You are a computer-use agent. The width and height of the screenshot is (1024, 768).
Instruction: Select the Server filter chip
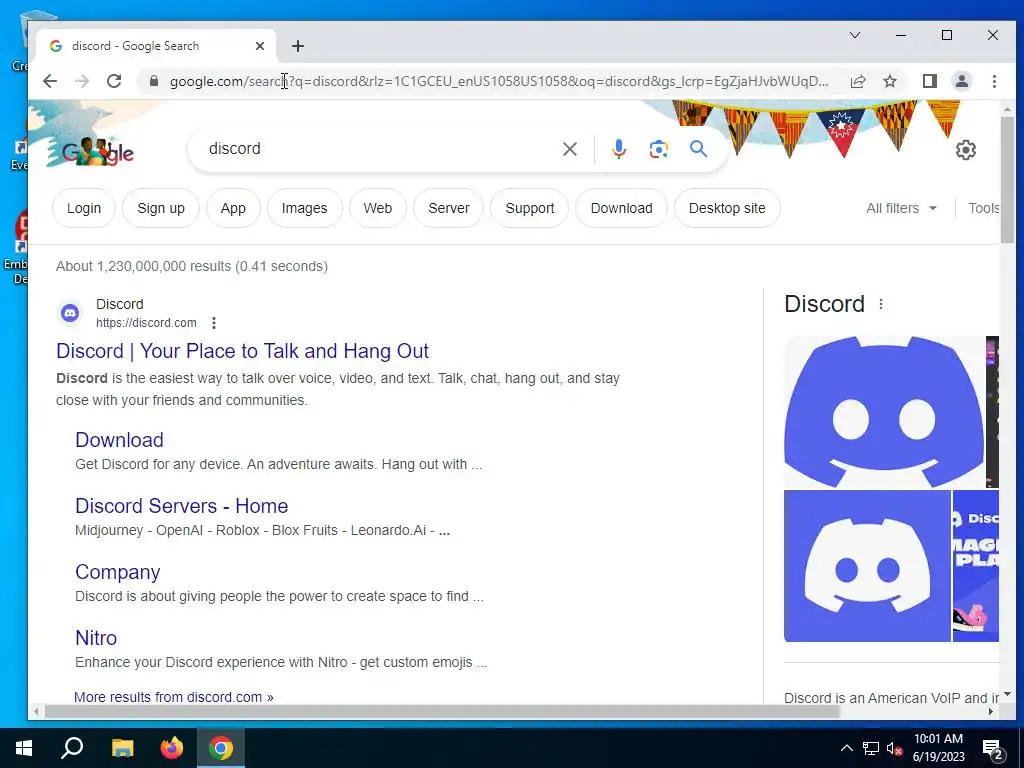pyautogui.click(x=449, y=208)
